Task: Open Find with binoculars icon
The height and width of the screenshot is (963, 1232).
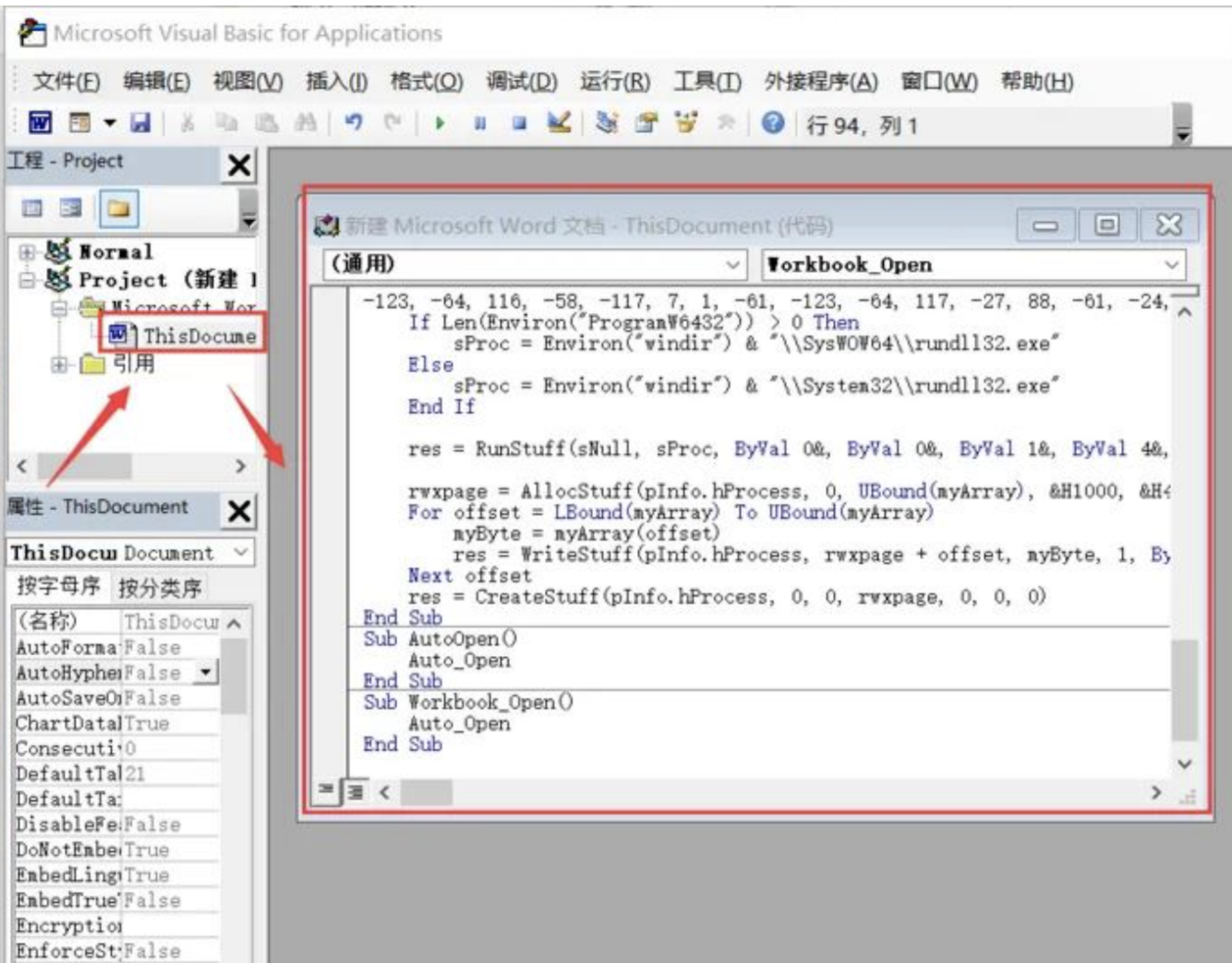Action: pos(306,123)
